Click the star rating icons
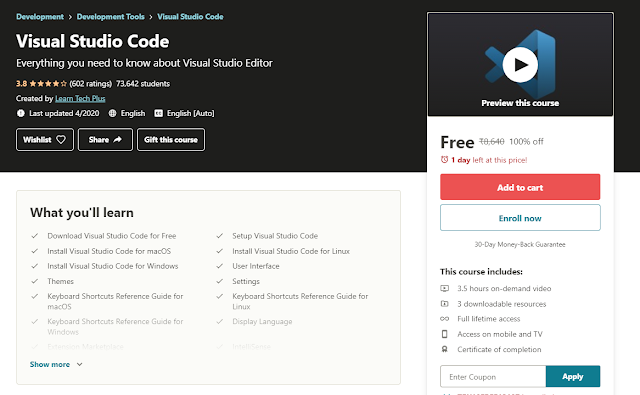The height and width of the screenshot is (395, 640). 48,84
